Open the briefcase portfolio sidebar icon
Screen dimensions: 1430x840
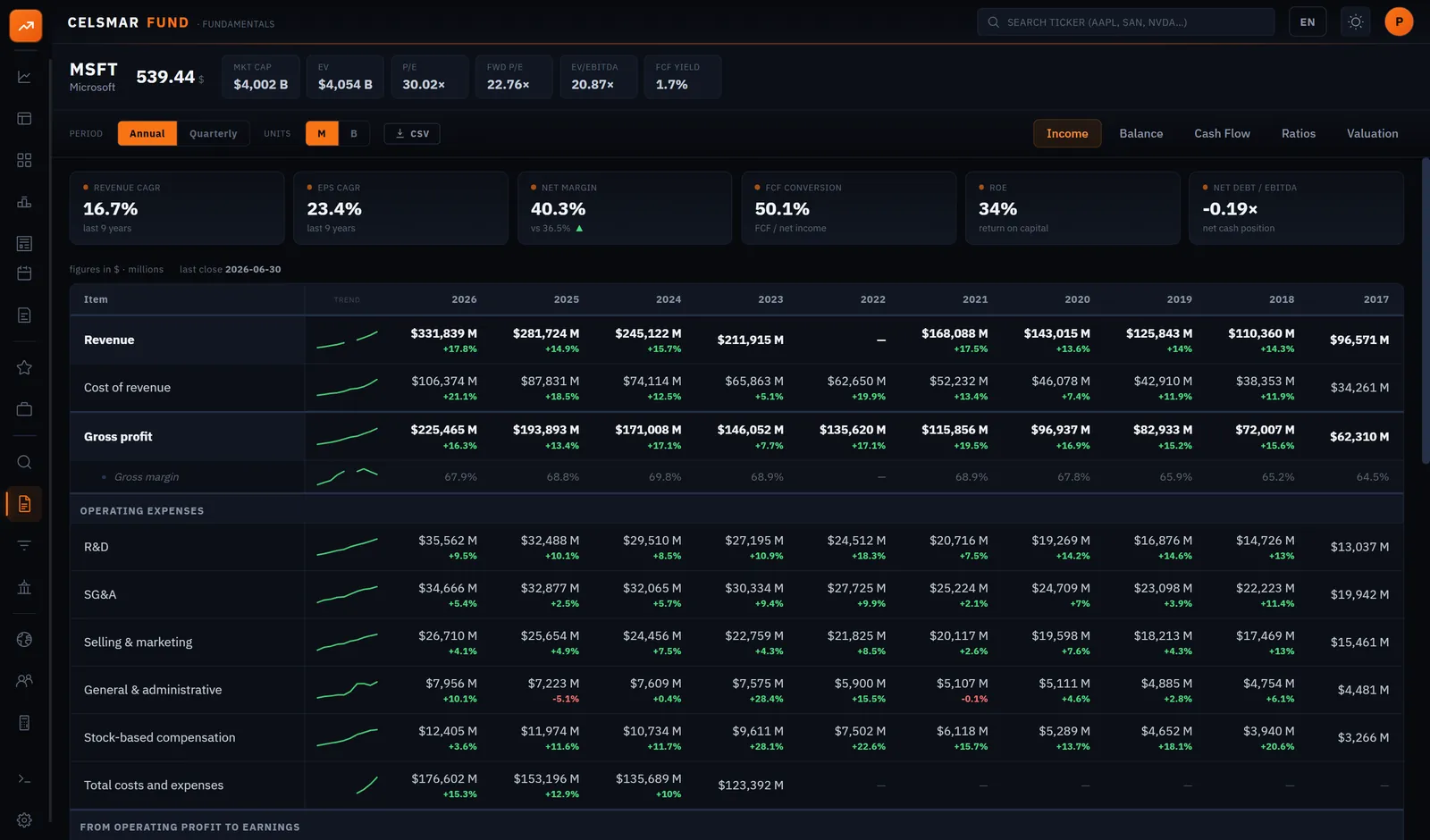tap(24, 409)
